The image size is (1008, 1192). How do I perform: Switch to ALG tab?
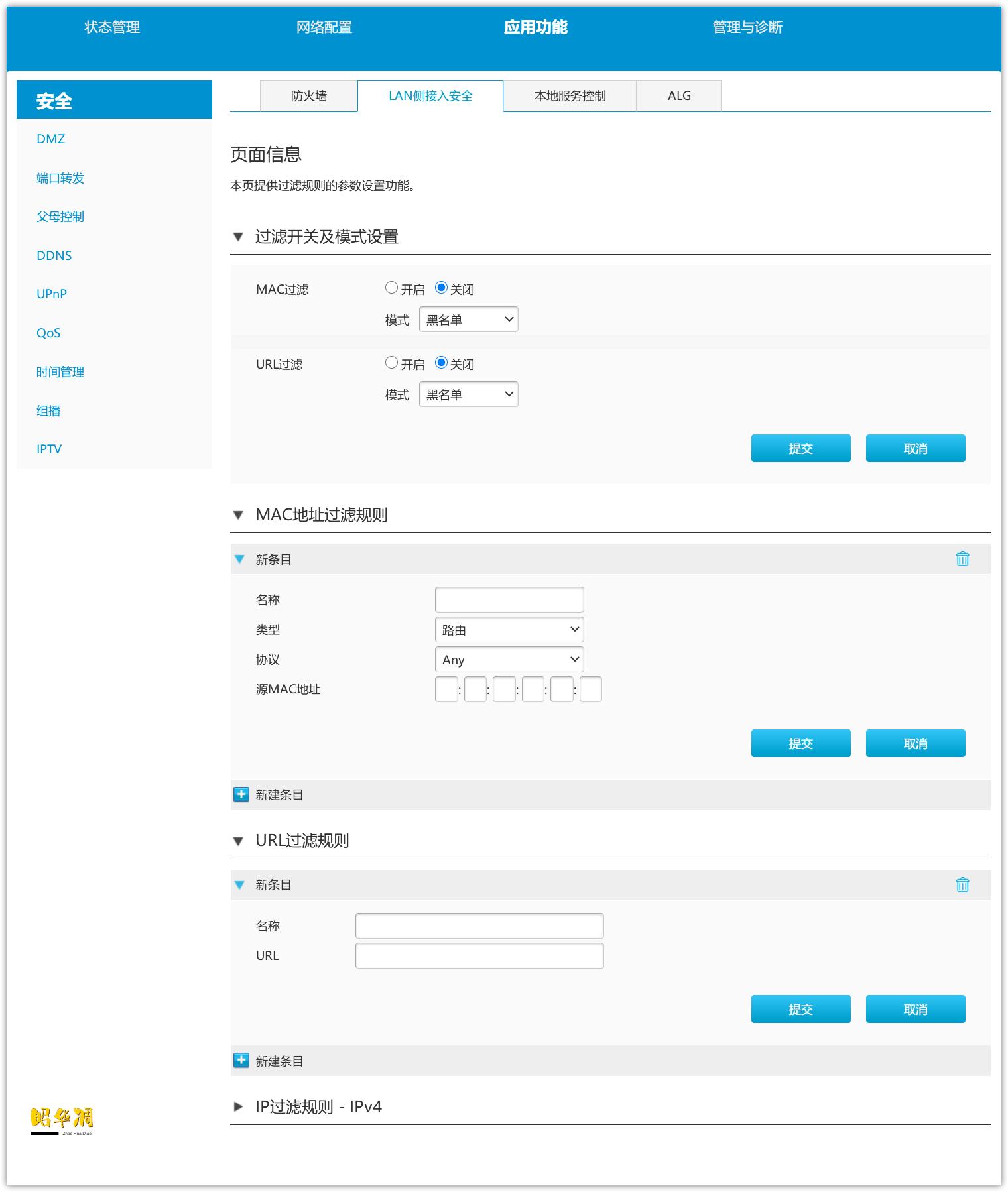pos(679,96)
